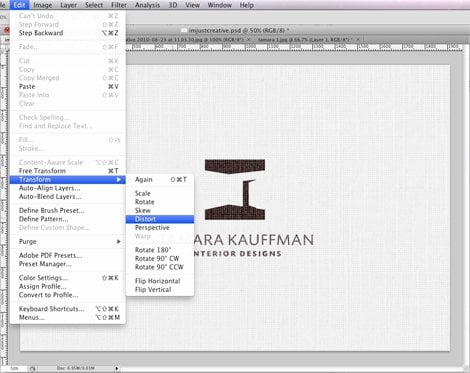Choose Paste from the Edit menu
The width and height of the screenshot is (470, 373).
(x=68, y=86)
